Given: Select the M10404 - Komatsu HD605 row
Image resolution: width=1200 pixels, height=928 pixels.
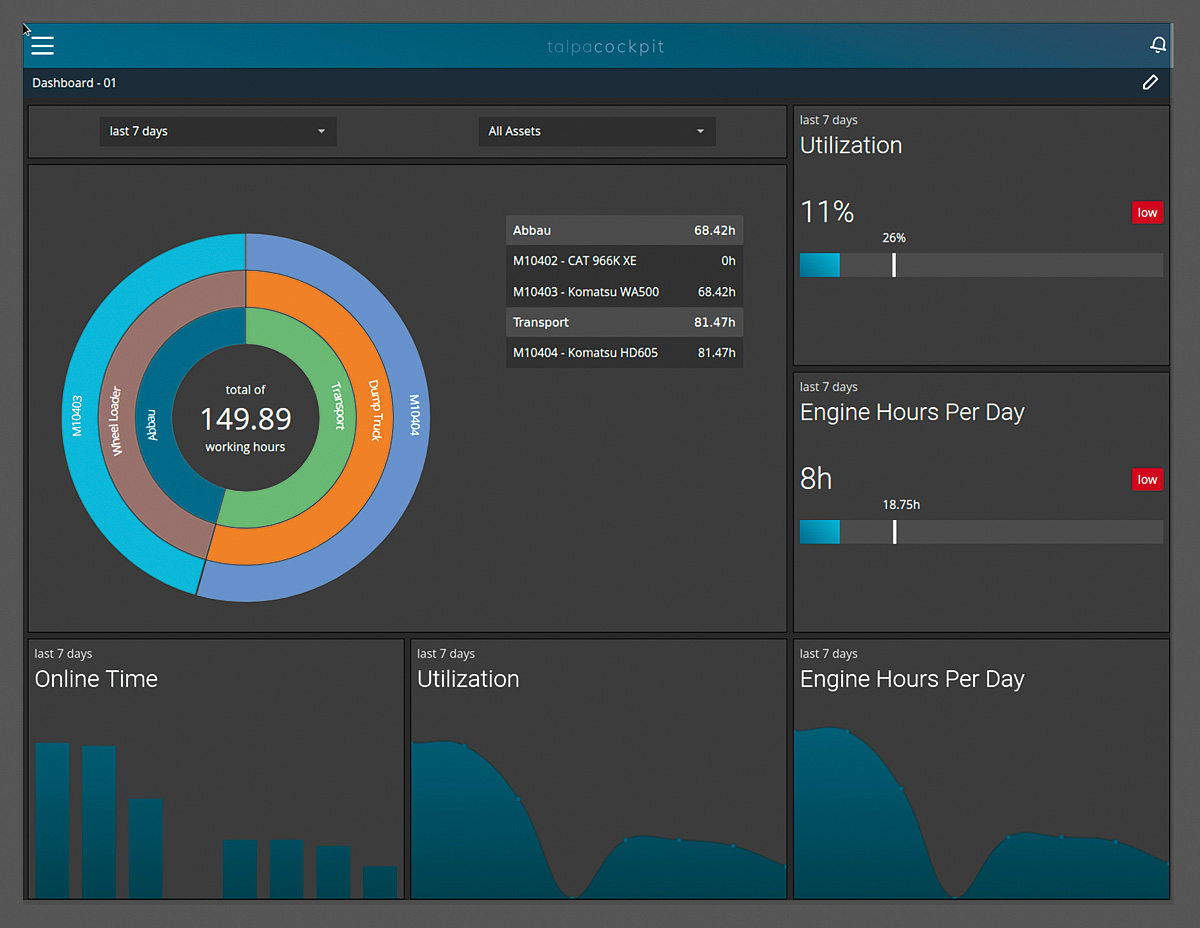Looking at the screenshot, I should click(624, 353).
